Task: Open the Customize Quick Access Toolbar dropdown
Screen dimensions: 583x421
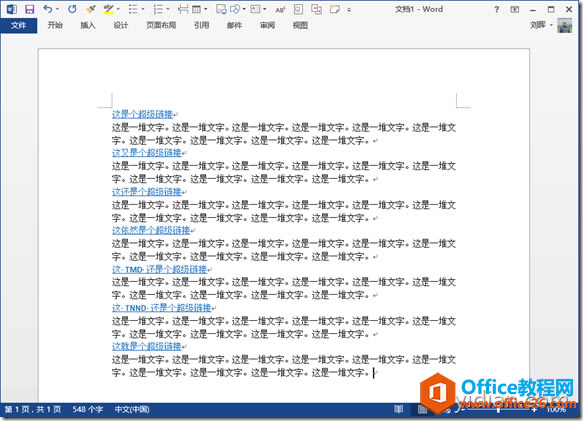Action: [349, 10]
